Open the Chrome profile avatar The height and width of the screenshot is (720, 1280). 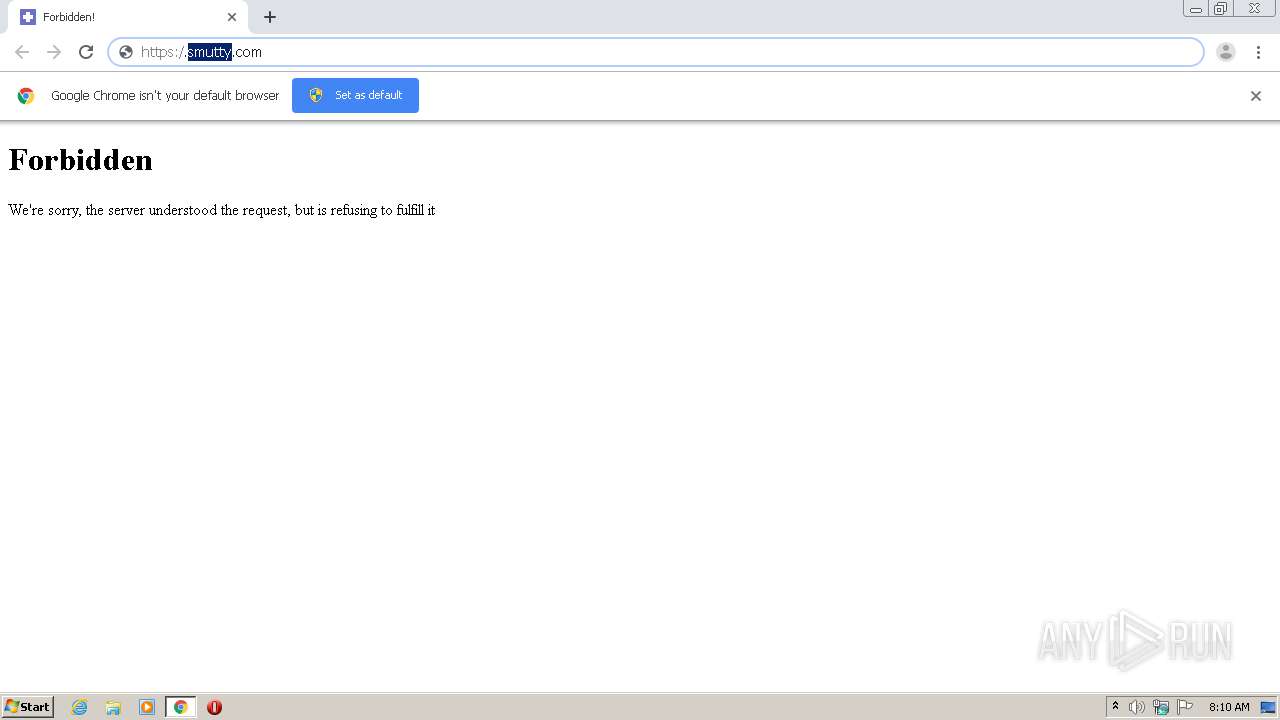1226,52
